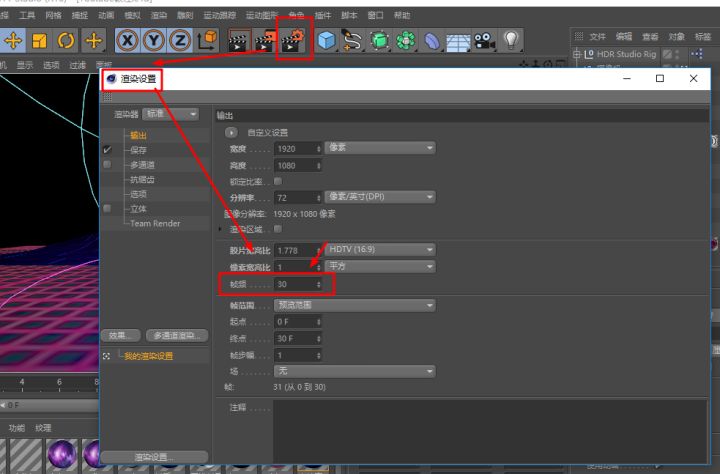Open the 渲染器 标准 dropdown
The height and width of the screenshot is (474, 720).
[171, 115]
